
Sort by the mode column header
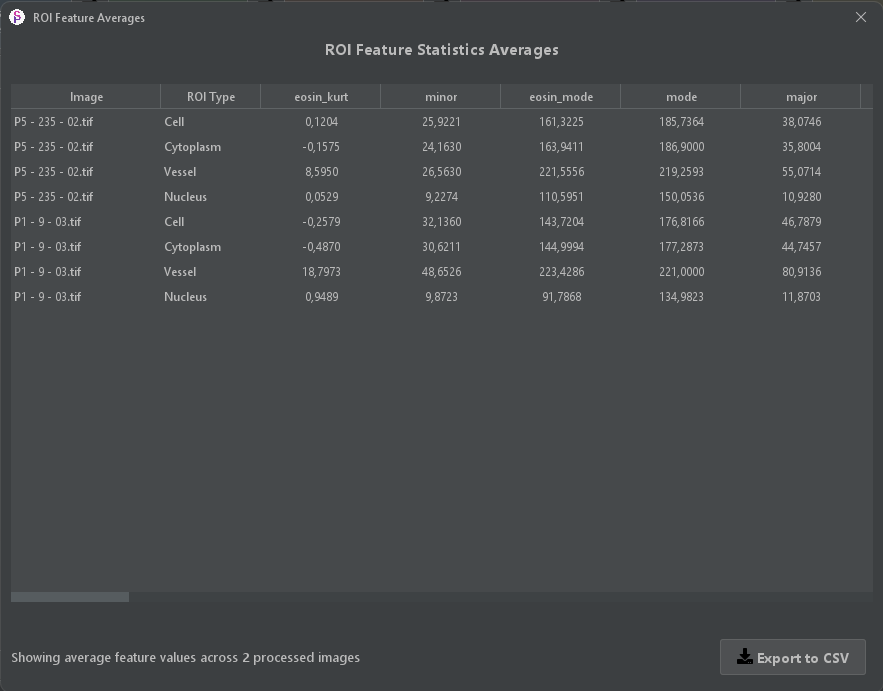pos(681,96)
